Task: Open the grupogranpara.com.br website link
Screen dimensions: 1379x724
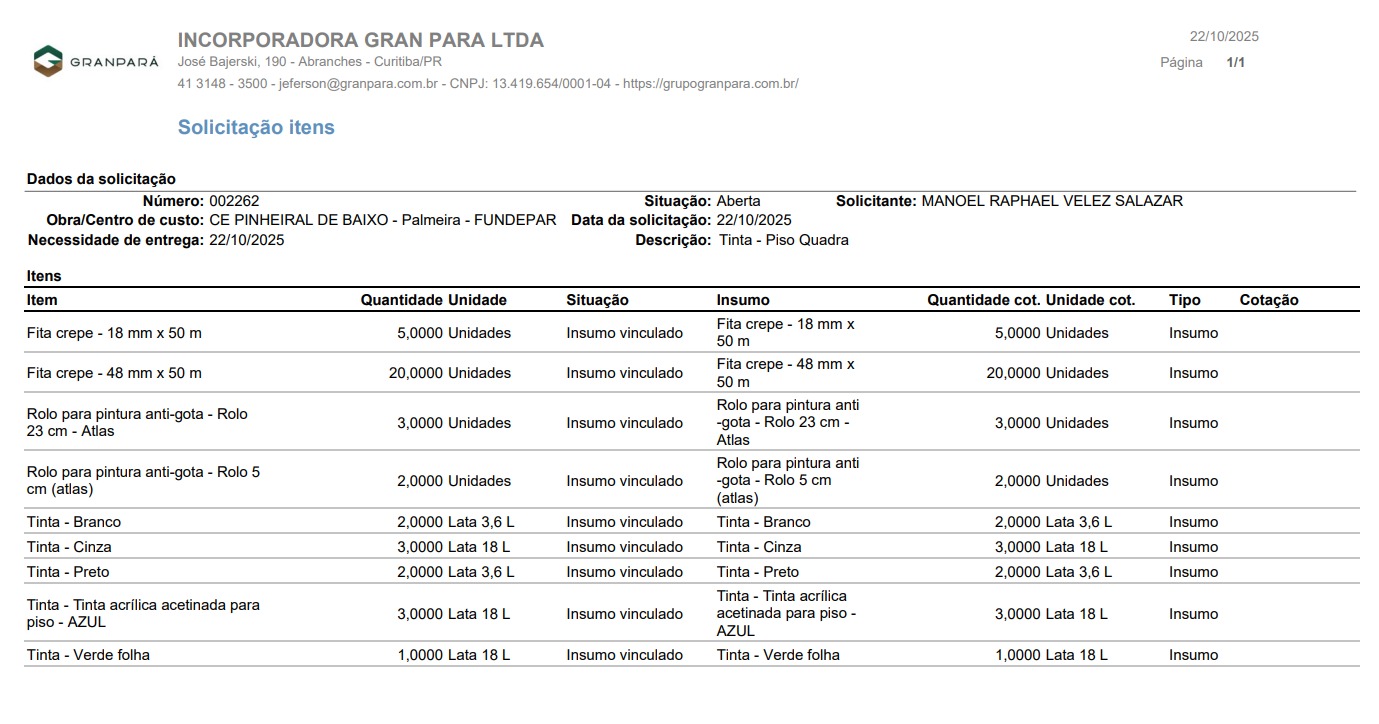Action: coord(710,84)
